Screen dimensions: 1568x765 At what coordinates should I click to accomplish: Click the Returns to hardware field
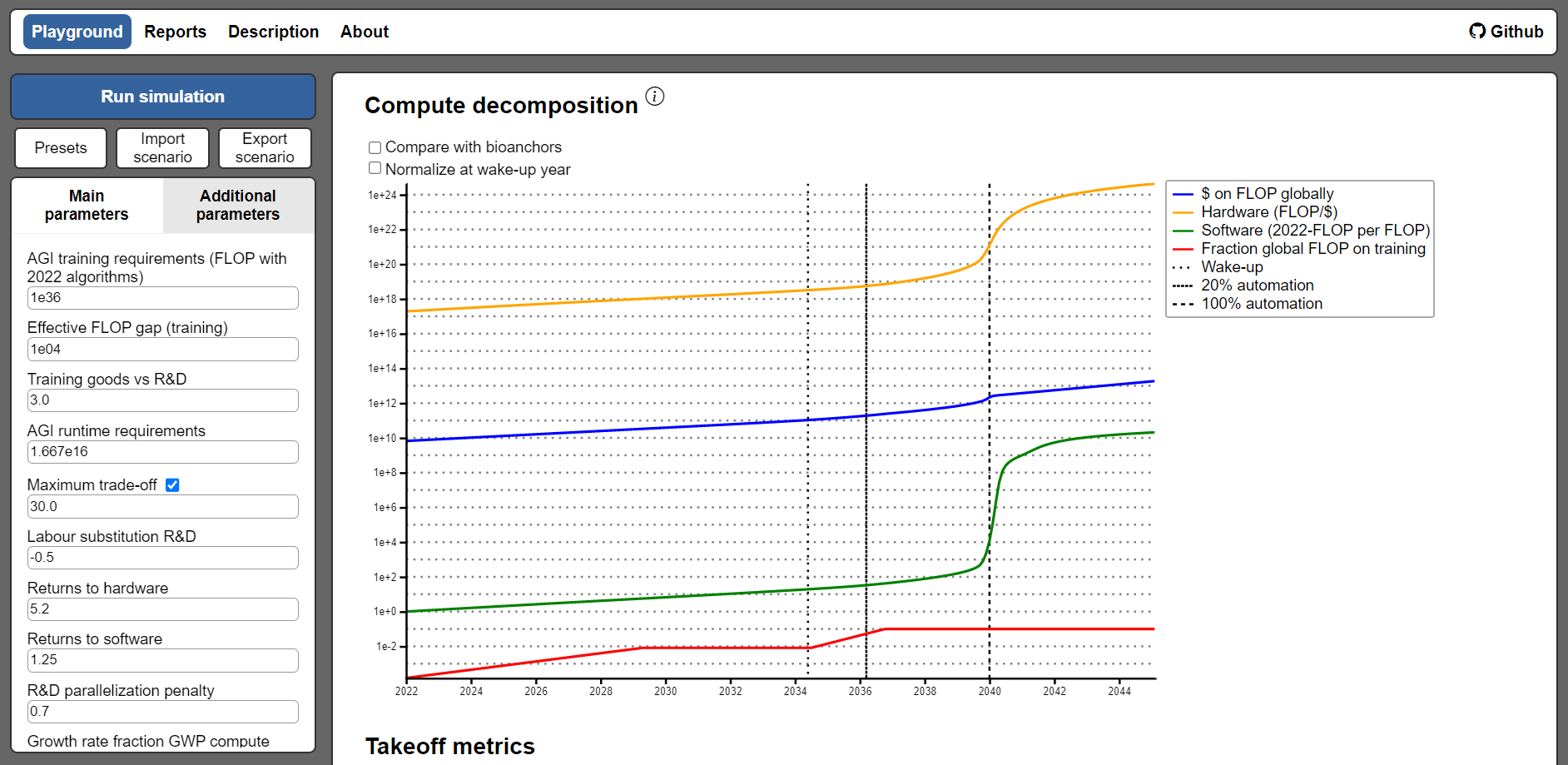[162, 609]
